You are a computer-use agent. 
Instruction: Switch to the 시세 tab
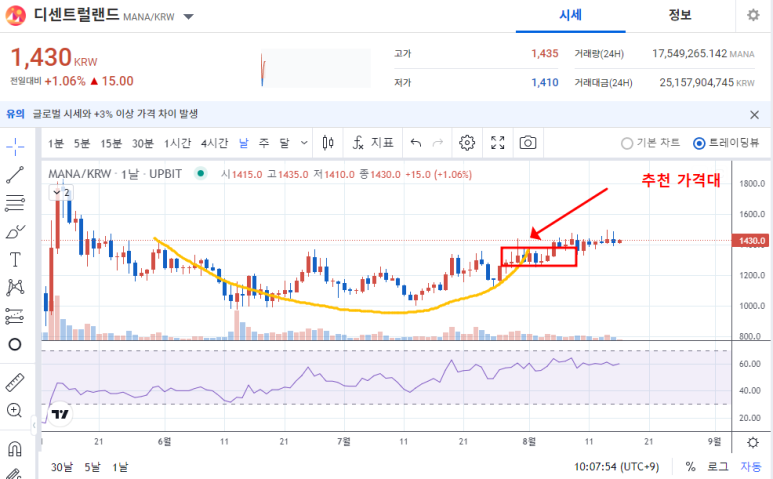(x=570, y=15)
